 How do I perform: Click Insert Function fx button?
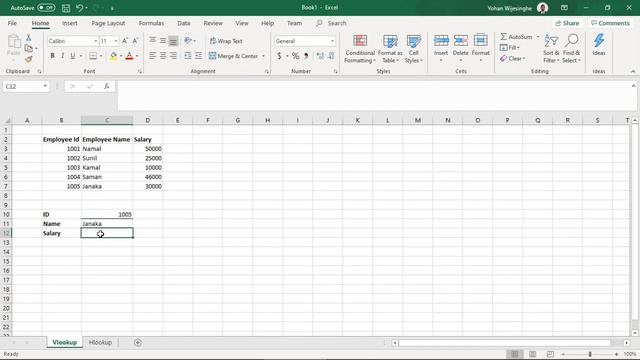107,87
